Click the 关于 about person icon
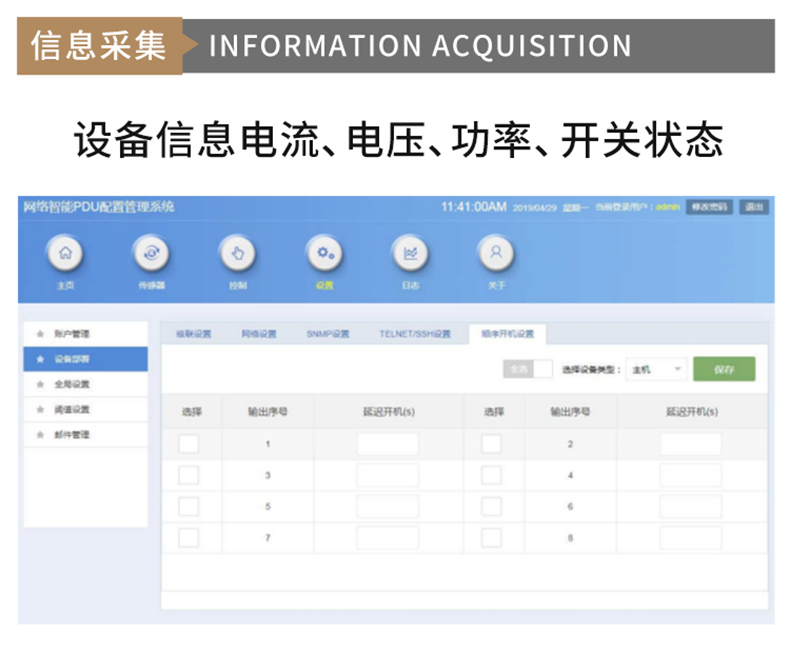 pyautogui.click(x=496, y=254)
